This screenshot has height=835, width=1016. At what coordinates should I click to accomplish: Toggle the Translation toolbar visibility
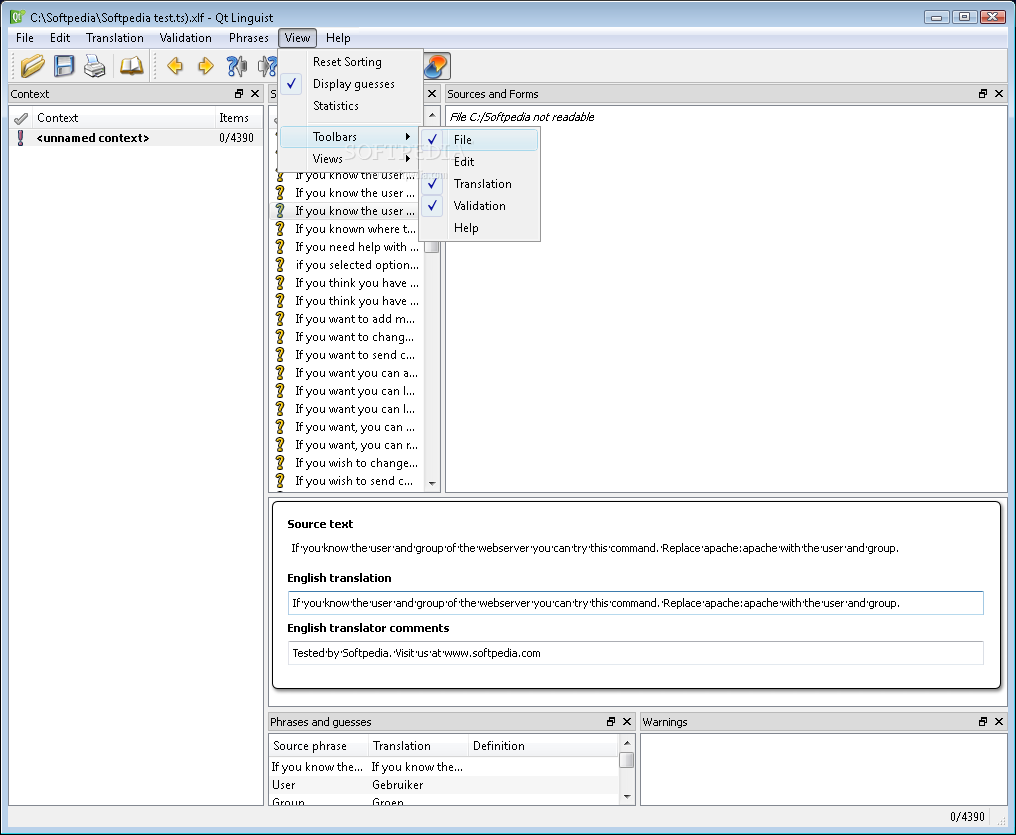[x=479, y=183]
